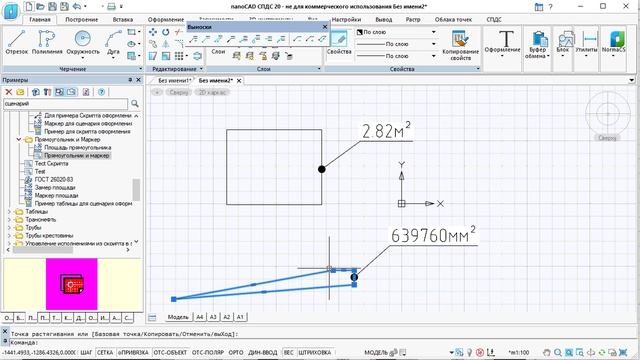Click the open file folder icon
640x360 pixels.
40,6
